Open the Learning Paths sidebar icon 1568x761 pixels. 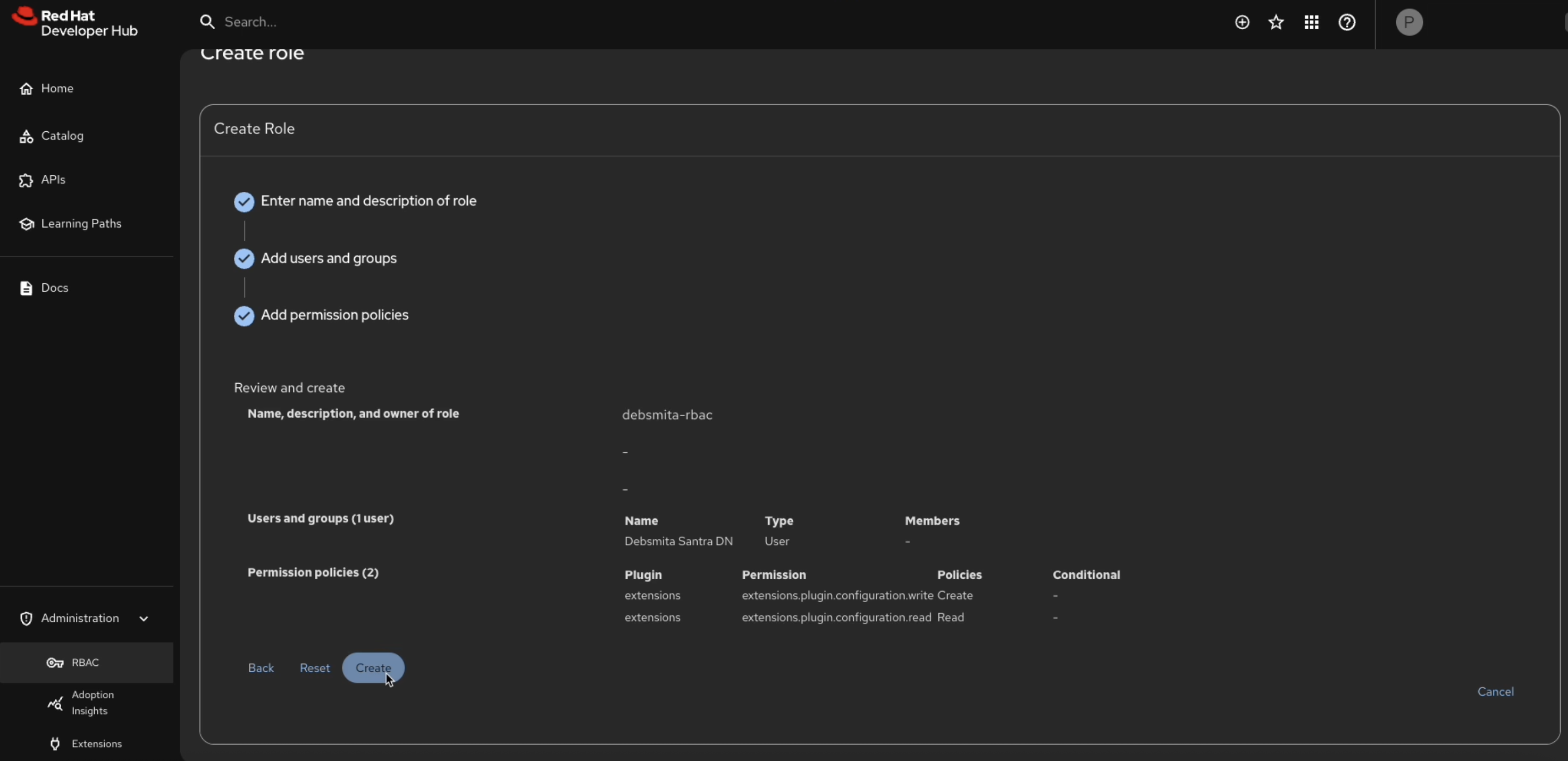click(26, 223)
